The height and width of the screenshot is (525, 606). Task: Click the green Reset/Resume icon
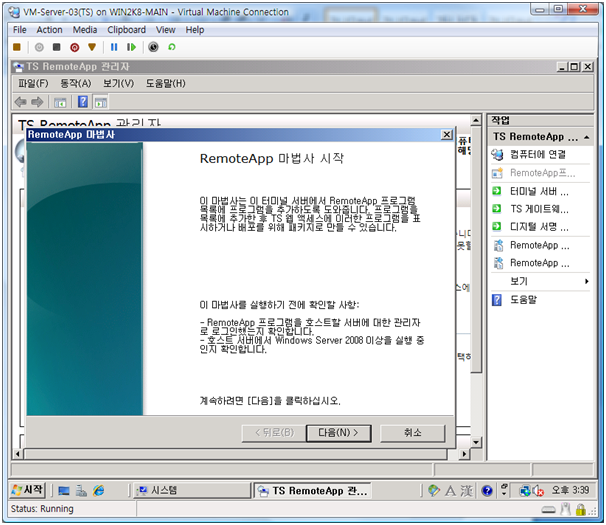[x=131, y=47]
